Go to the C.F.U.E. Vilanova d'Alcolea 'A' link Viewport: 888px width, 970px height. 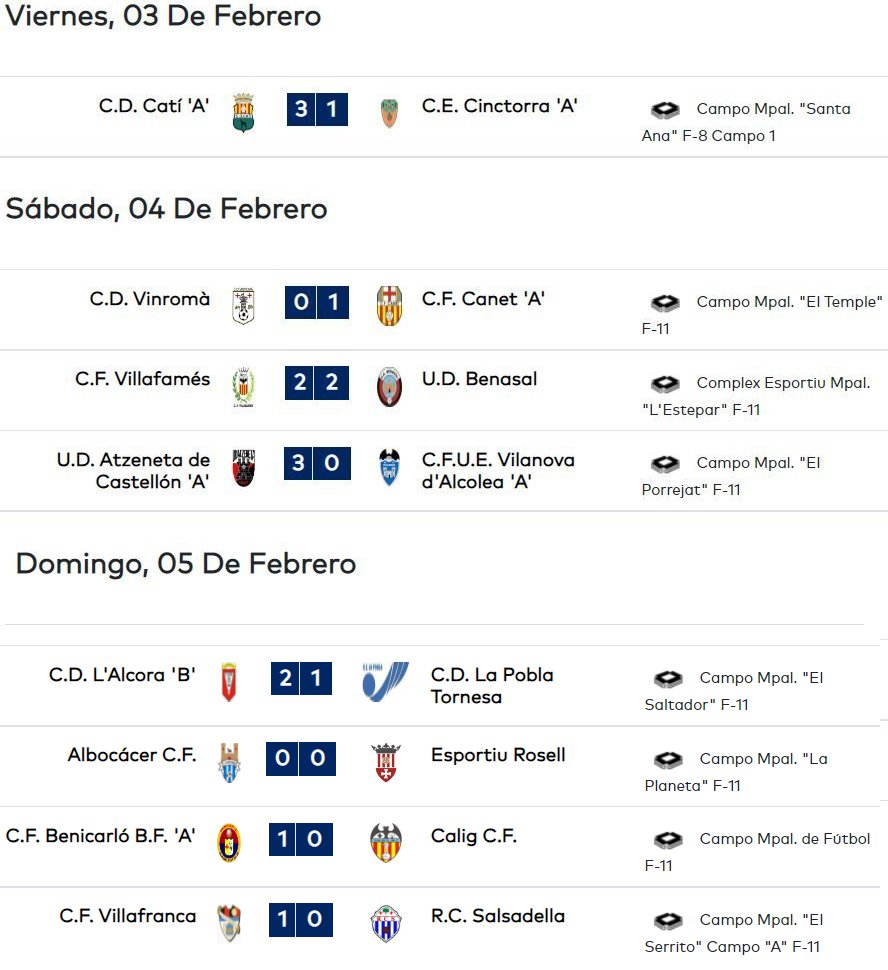pos(498,471)
